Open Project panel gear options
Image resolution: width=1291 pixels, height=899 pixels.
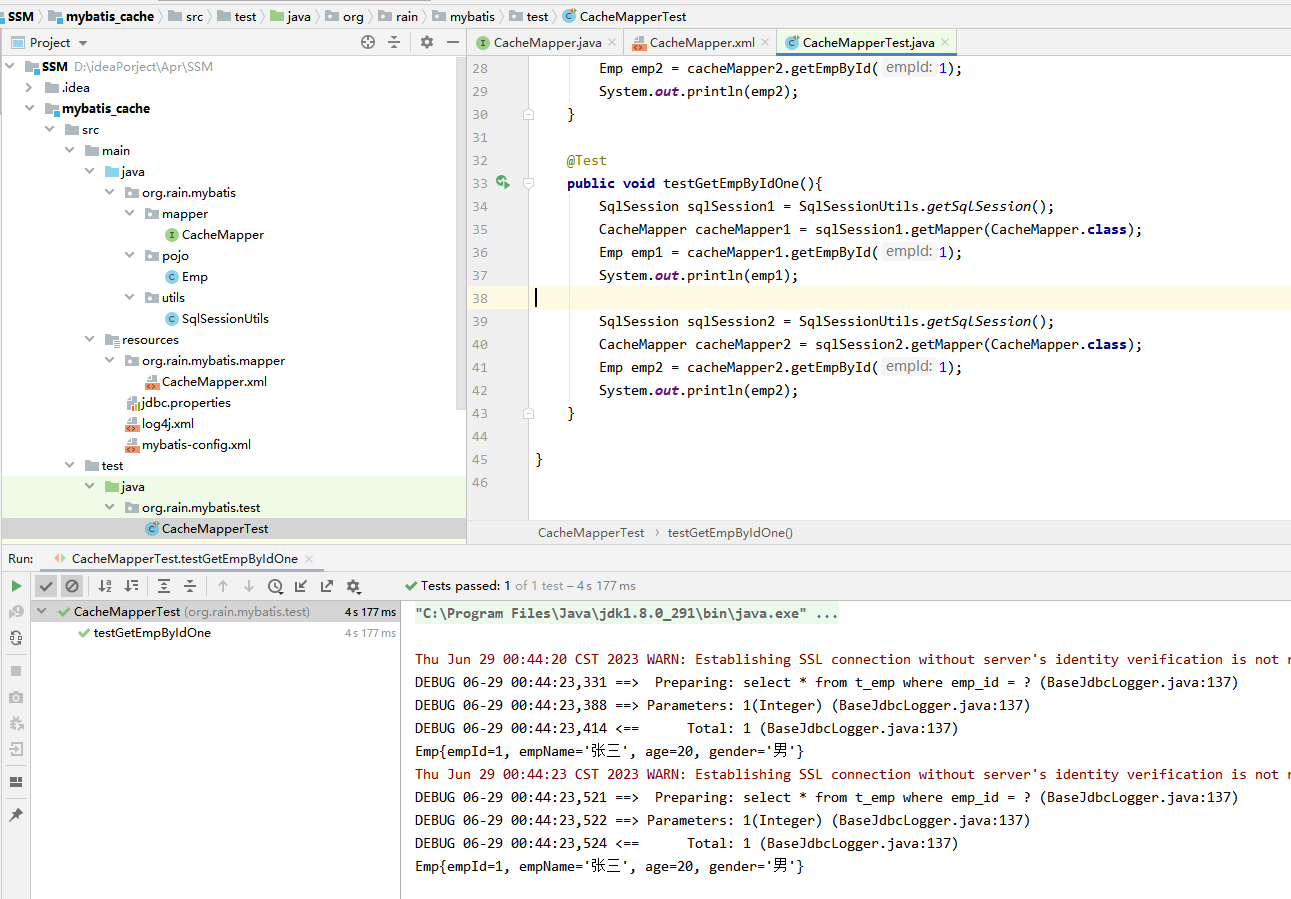[427, 42]
